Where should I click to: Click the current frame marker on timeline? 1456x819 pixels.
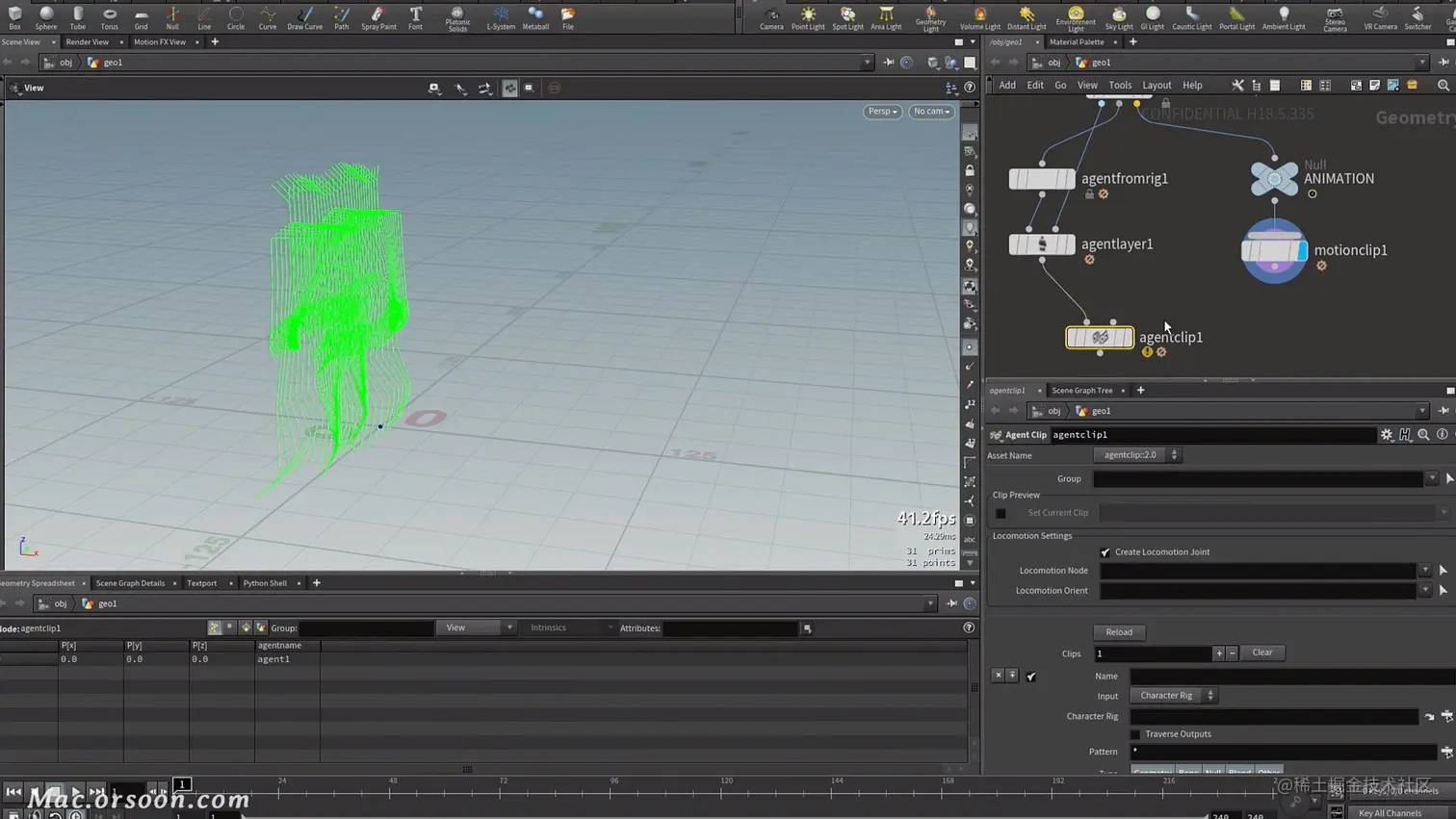click(x=182, y=784)
